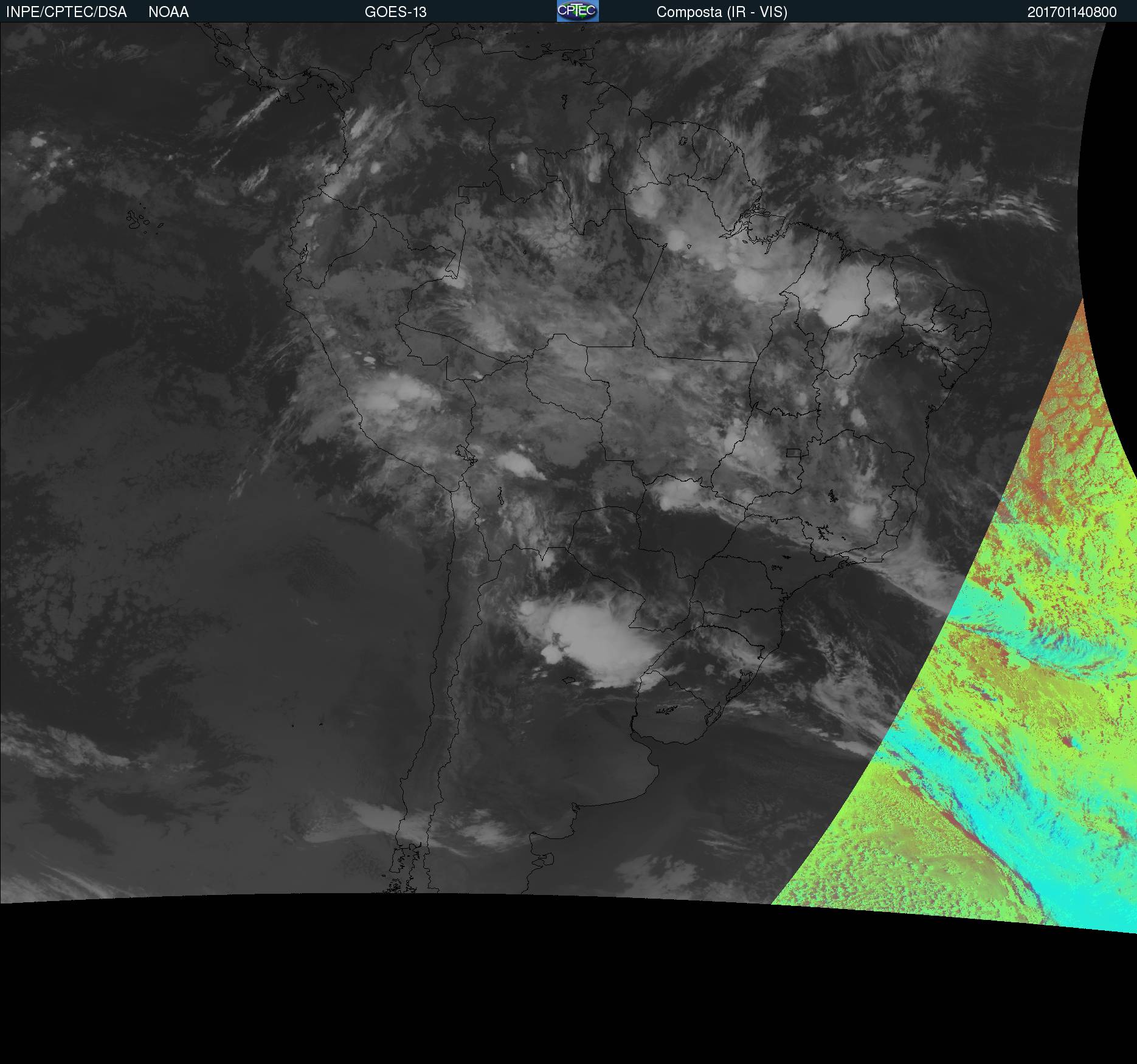Click the NOAA label in header

168,12
